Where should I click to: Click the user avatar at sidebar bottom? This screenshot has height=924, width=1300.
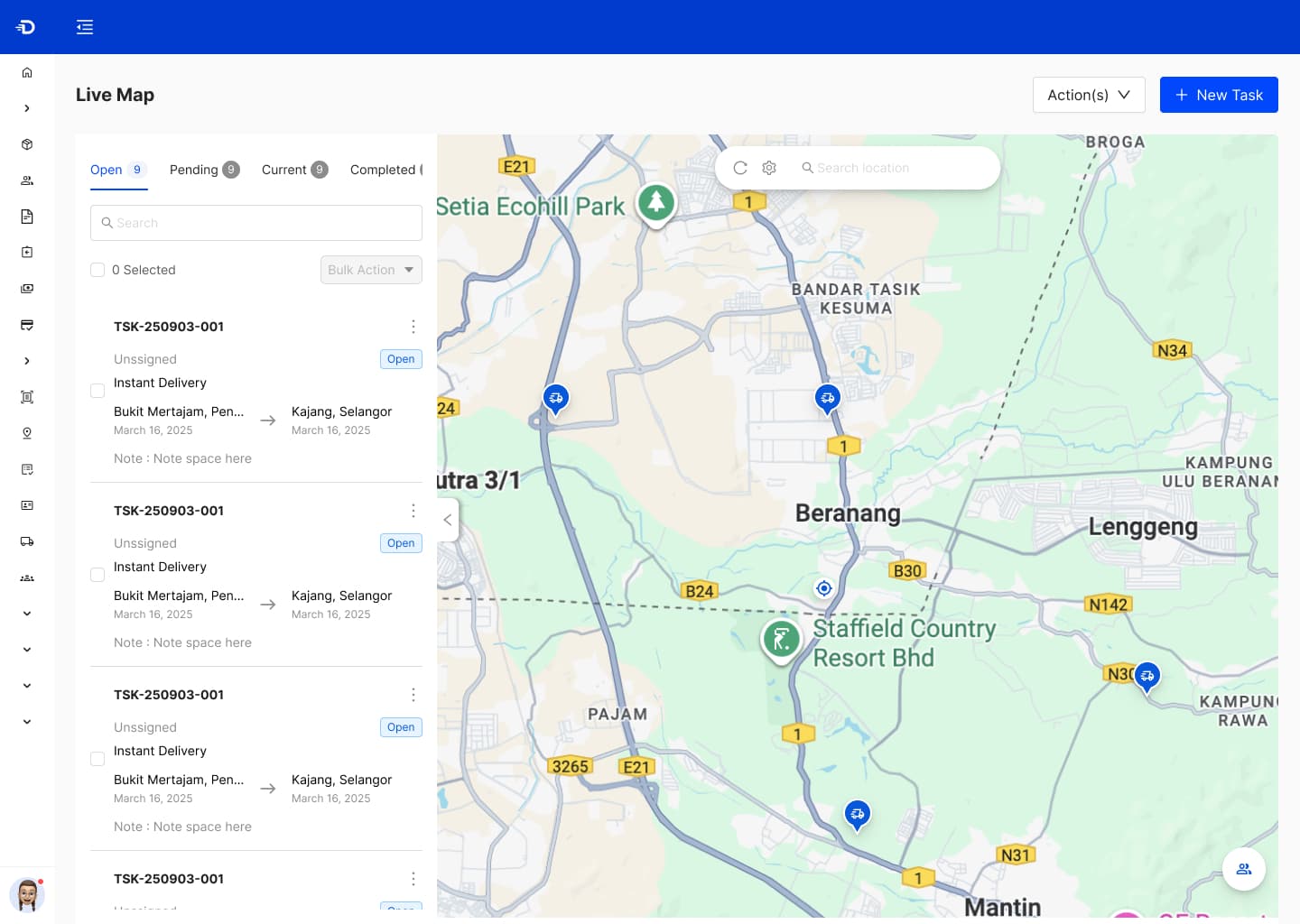27,895
